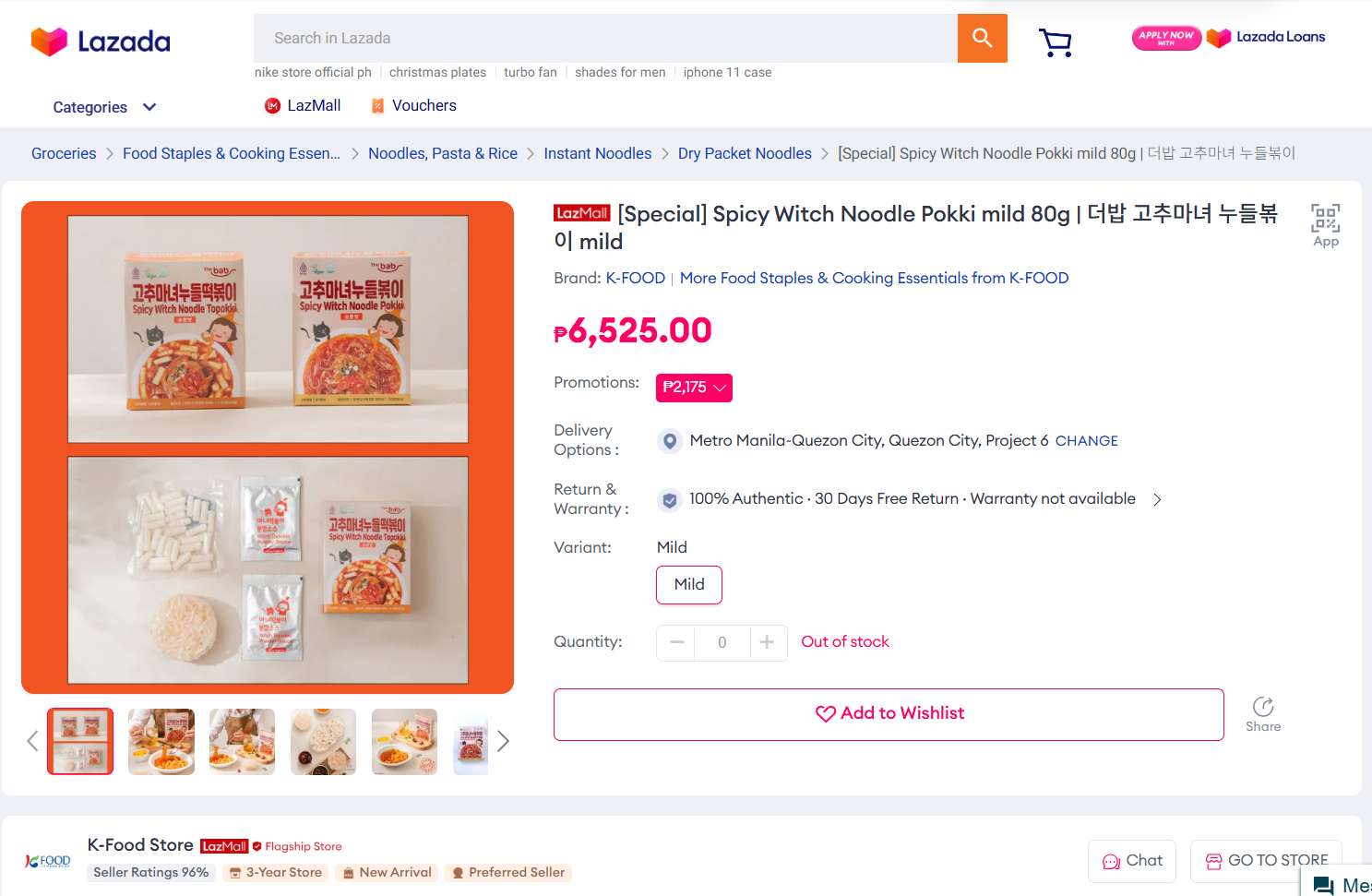Click Add to Wishlist button
This screenshot has height=896, width=1372.
[889, 714]
